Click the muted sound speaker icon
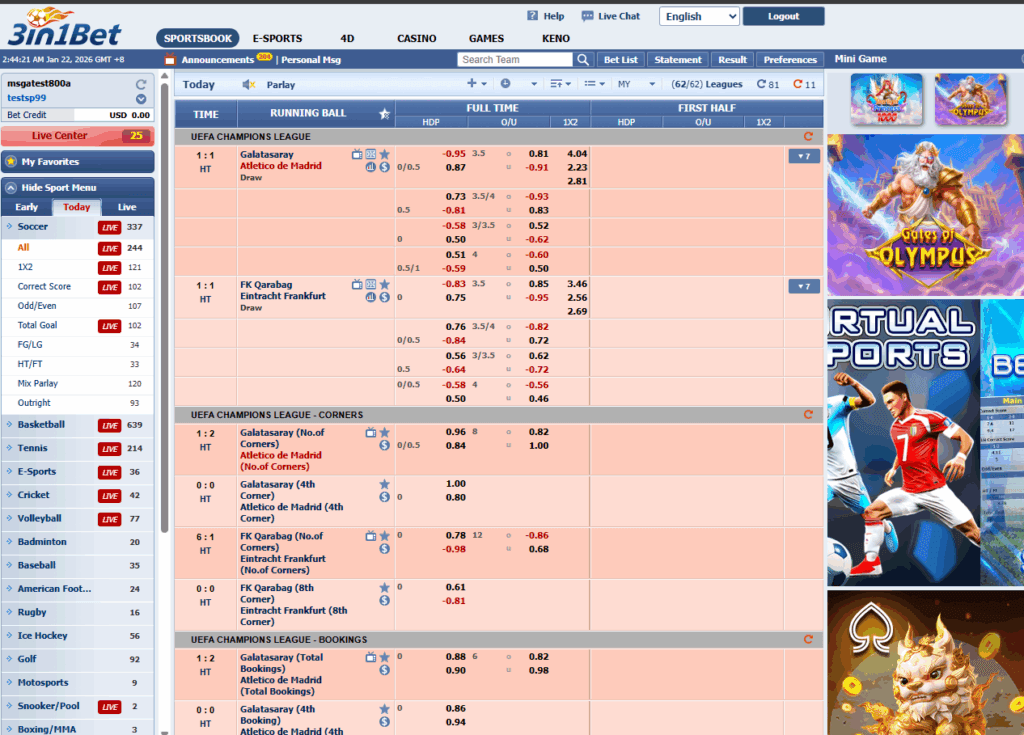Viewport: 1024px width, 735px height. point(249,85)
